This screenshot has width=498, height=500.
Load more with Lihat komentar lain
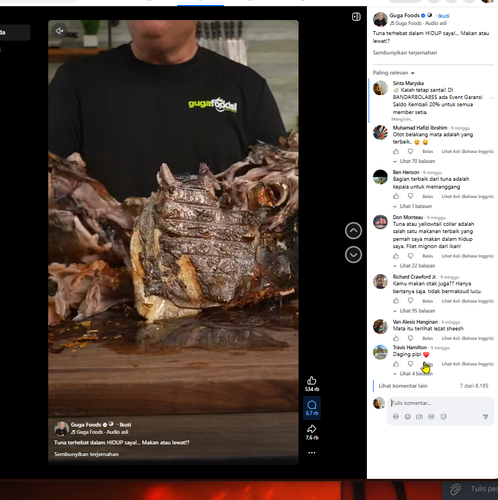pyautogui.click(x=403, y=386)
